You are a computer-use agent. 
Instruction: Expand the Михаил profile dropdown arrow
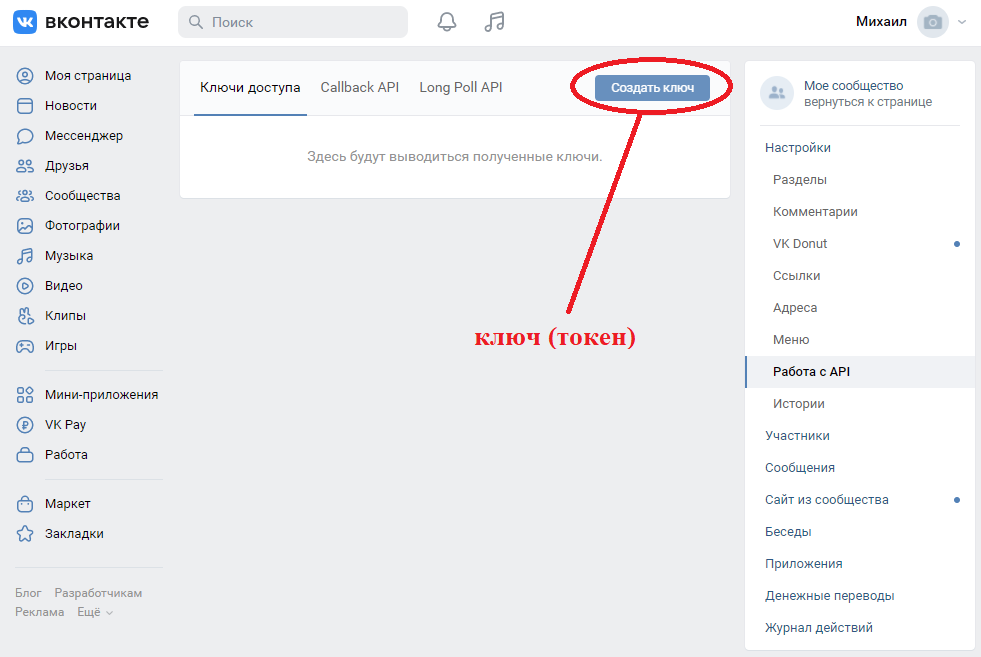coord(962,22)
